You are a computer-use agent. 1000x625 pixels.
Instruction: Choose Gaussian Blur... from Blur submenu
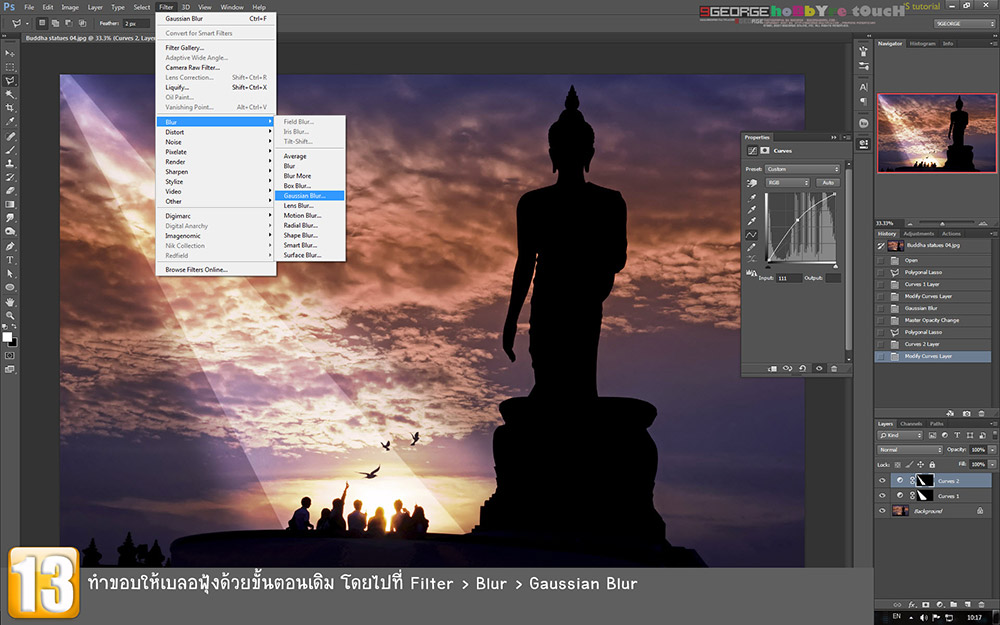click(x=310, y=196)
